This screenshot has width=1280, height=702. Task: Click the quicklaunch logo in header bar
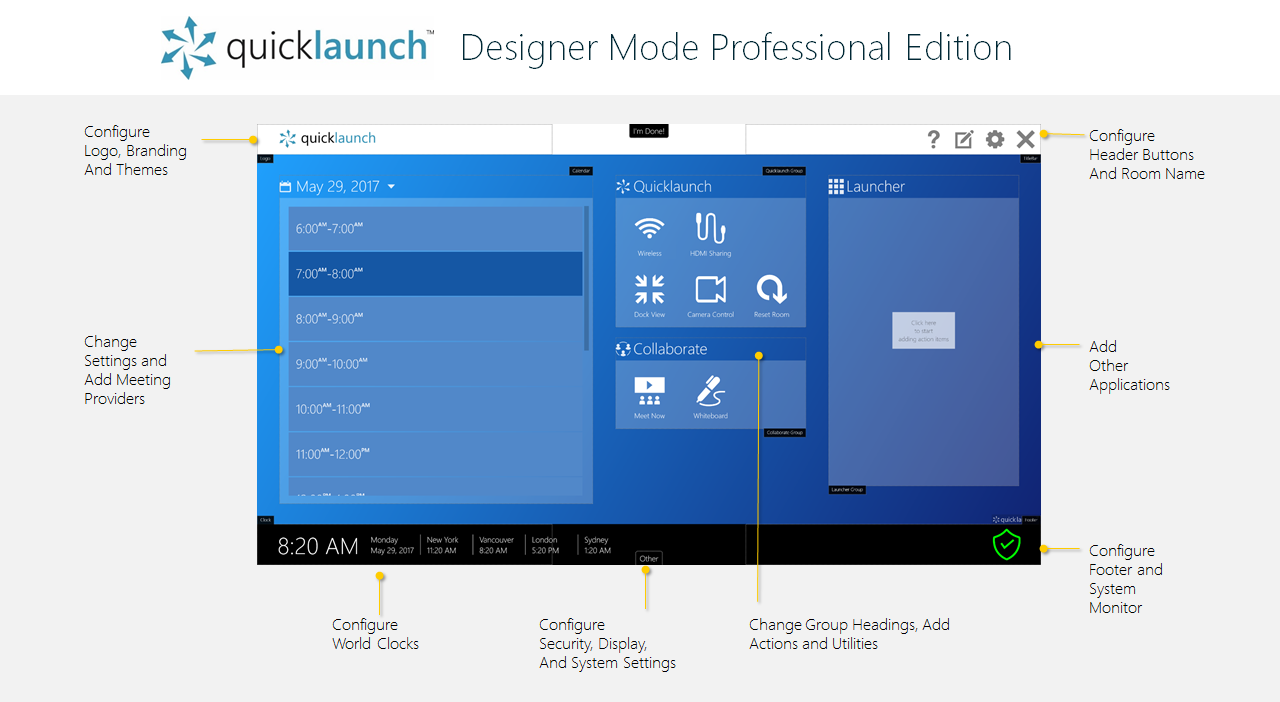coord(327,139)
